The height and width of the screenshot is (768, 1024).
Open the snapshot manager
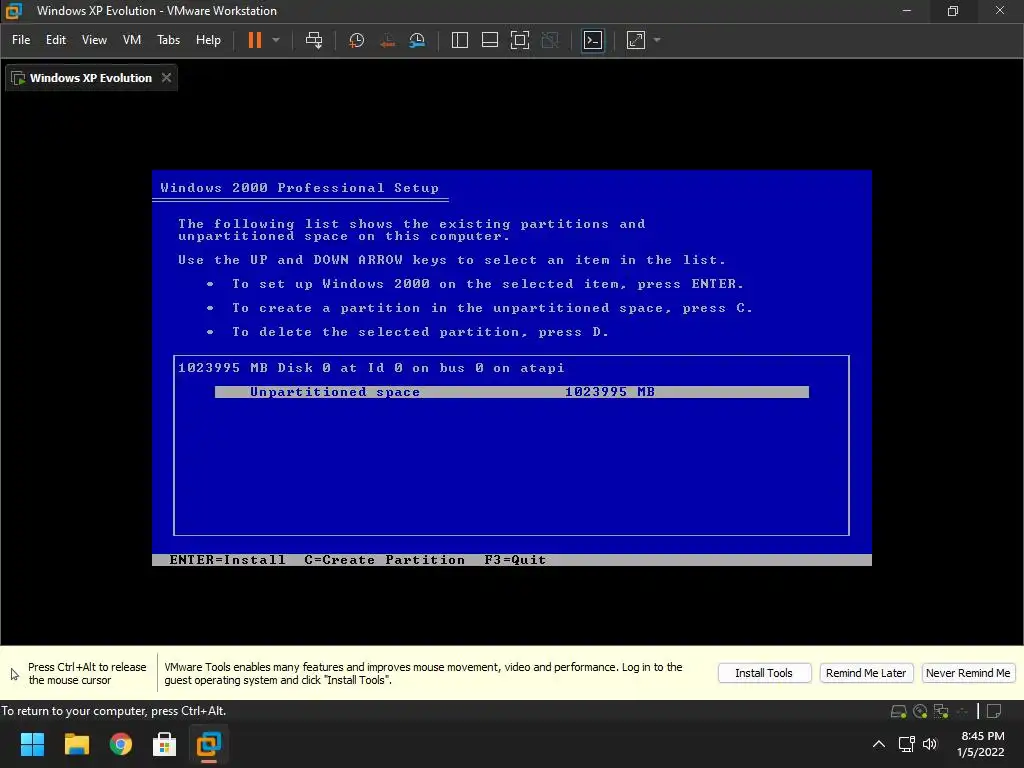[x=417, y=40]
